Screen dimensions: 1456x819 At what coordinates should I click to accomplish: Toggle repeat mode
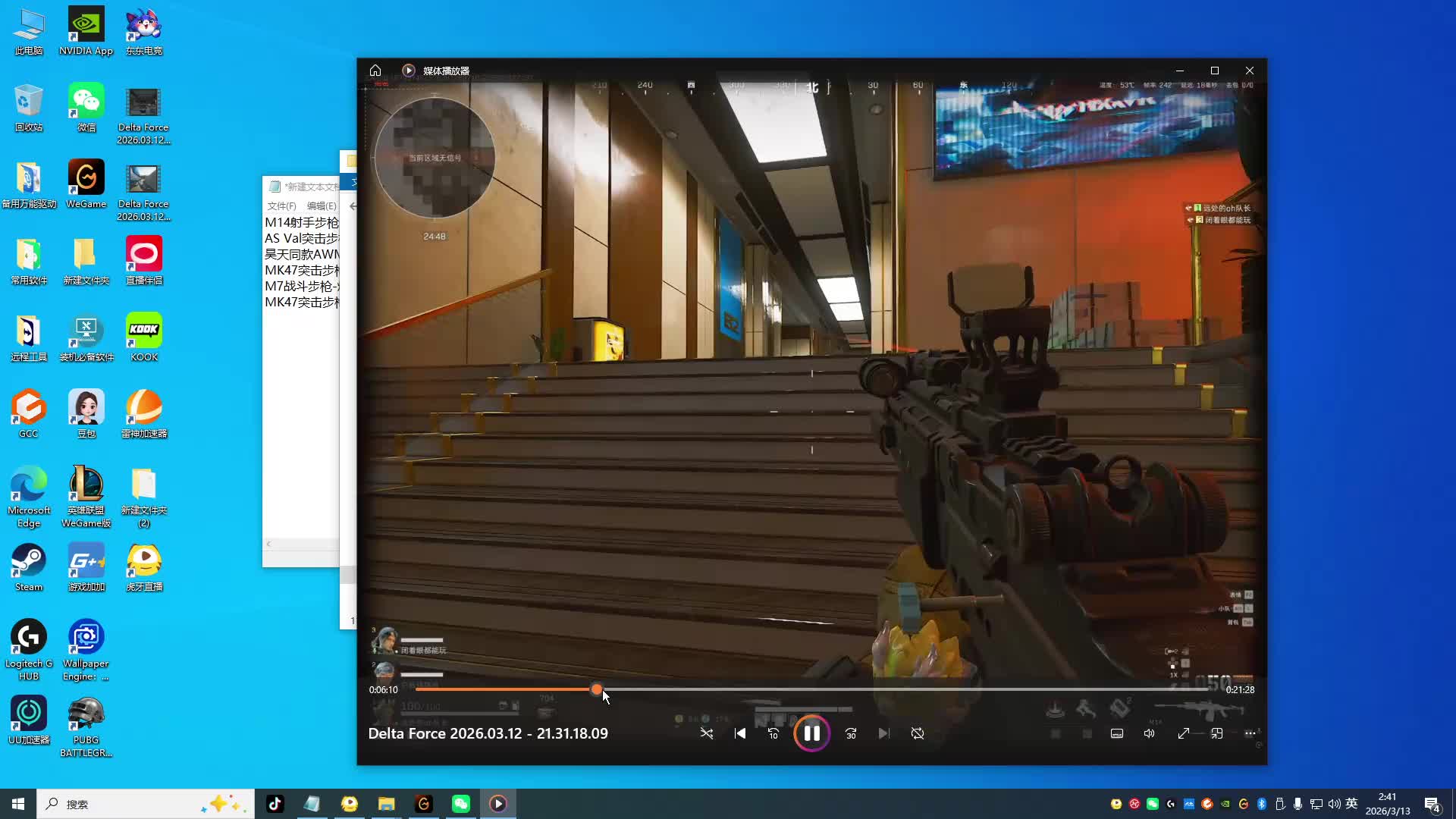918,733
